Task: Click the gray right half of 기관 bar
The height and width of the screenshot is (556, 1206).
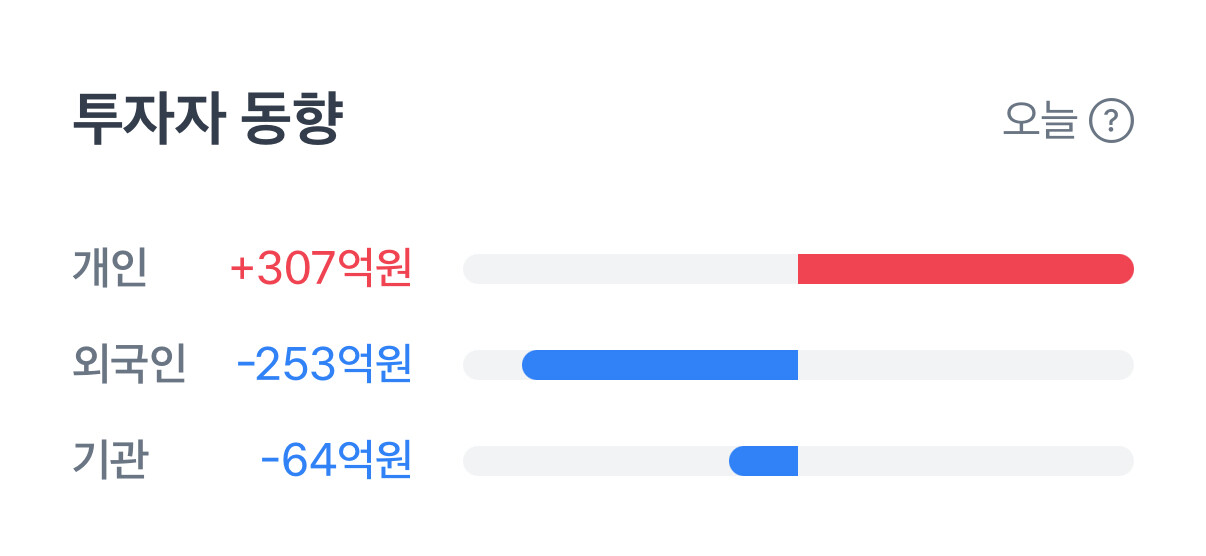Action: click(x=965, y=461)
